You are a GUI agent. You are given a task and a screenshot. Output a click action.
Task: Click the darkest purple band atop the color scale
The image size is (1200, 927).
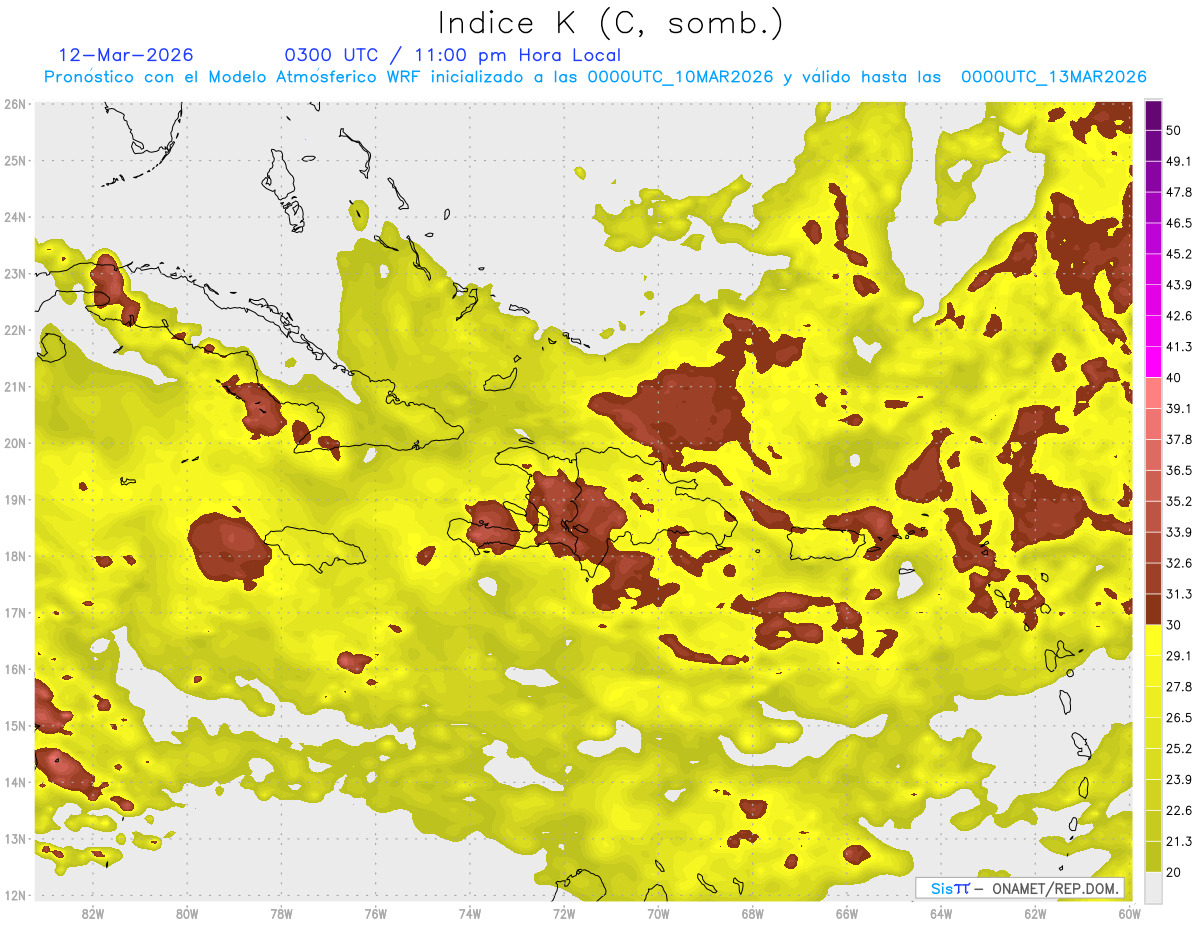point(1153,115)
